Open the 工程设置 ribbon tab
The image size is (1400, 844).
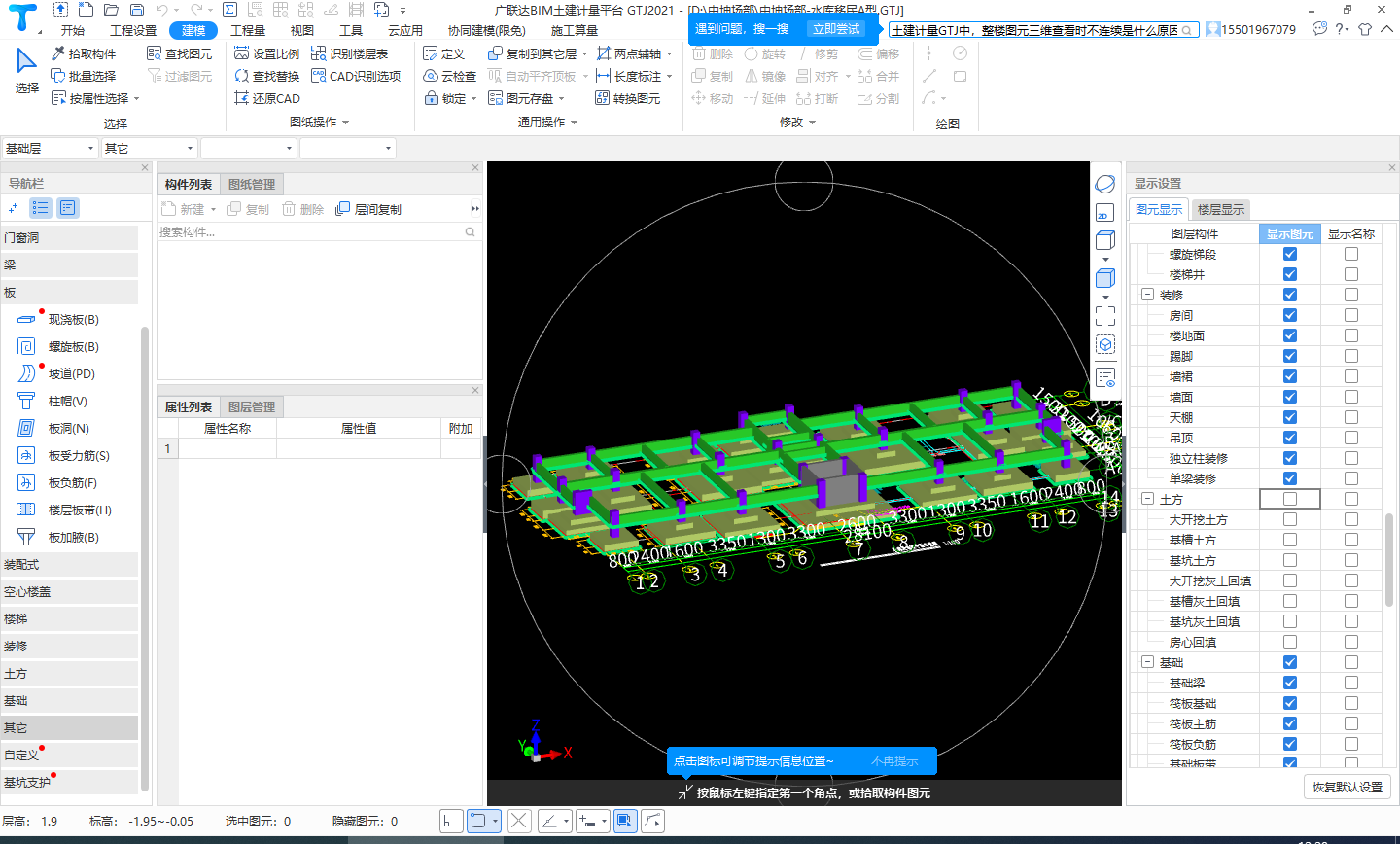tap(133, 30)
